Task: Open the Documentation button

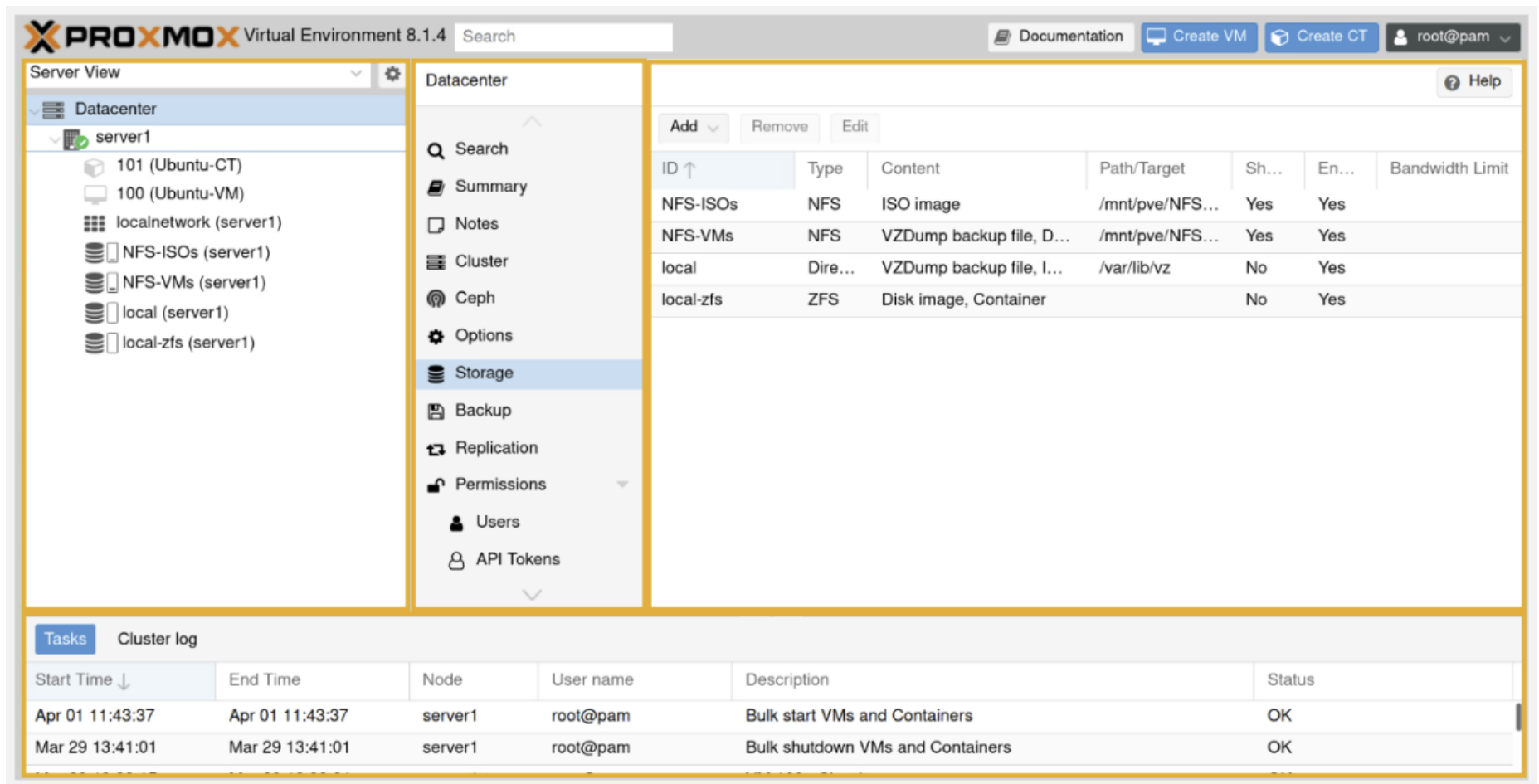Action: [1060, 37]
